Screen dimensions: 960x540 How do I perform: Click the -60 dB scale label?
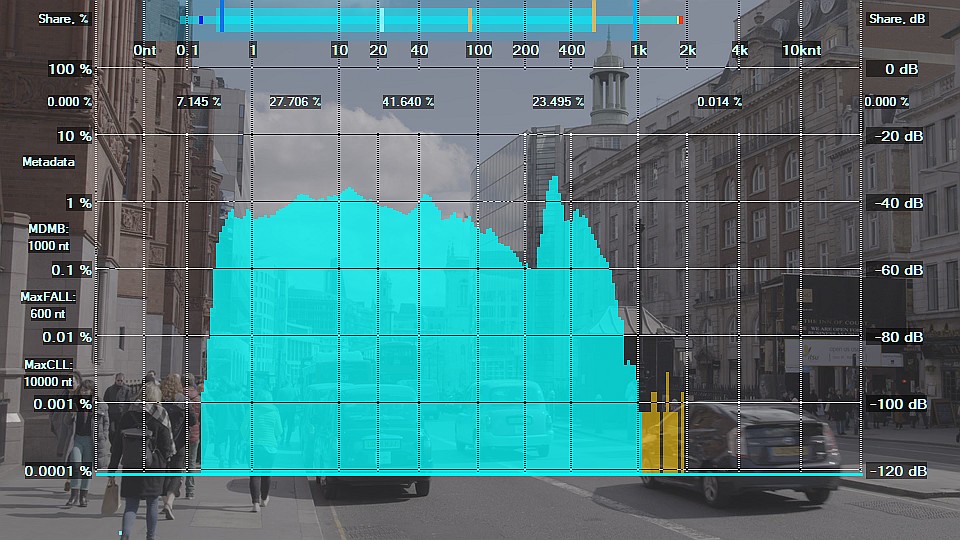(x=897, y=270)
